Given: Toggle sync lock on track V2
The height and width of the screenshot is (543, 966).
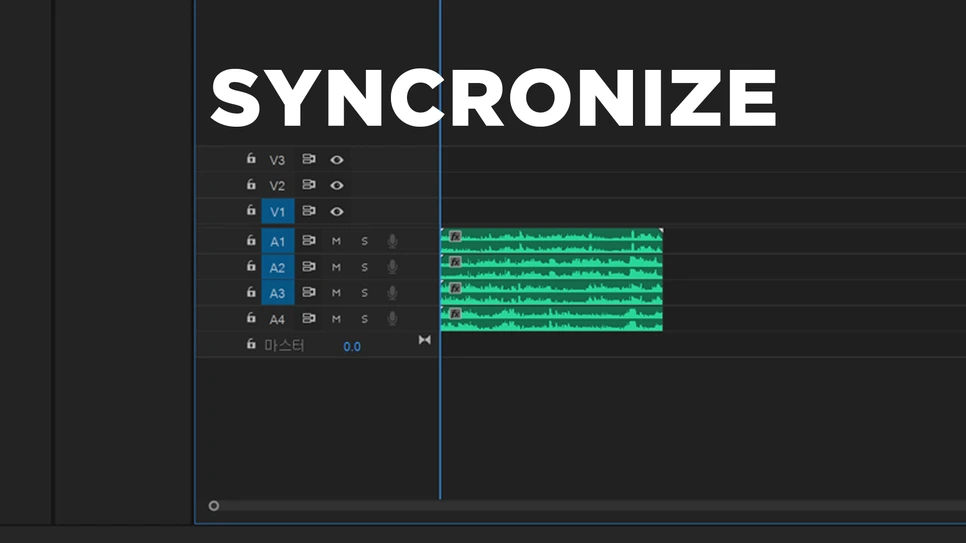Looking at the screenshot, I should (x=309, y=185).
